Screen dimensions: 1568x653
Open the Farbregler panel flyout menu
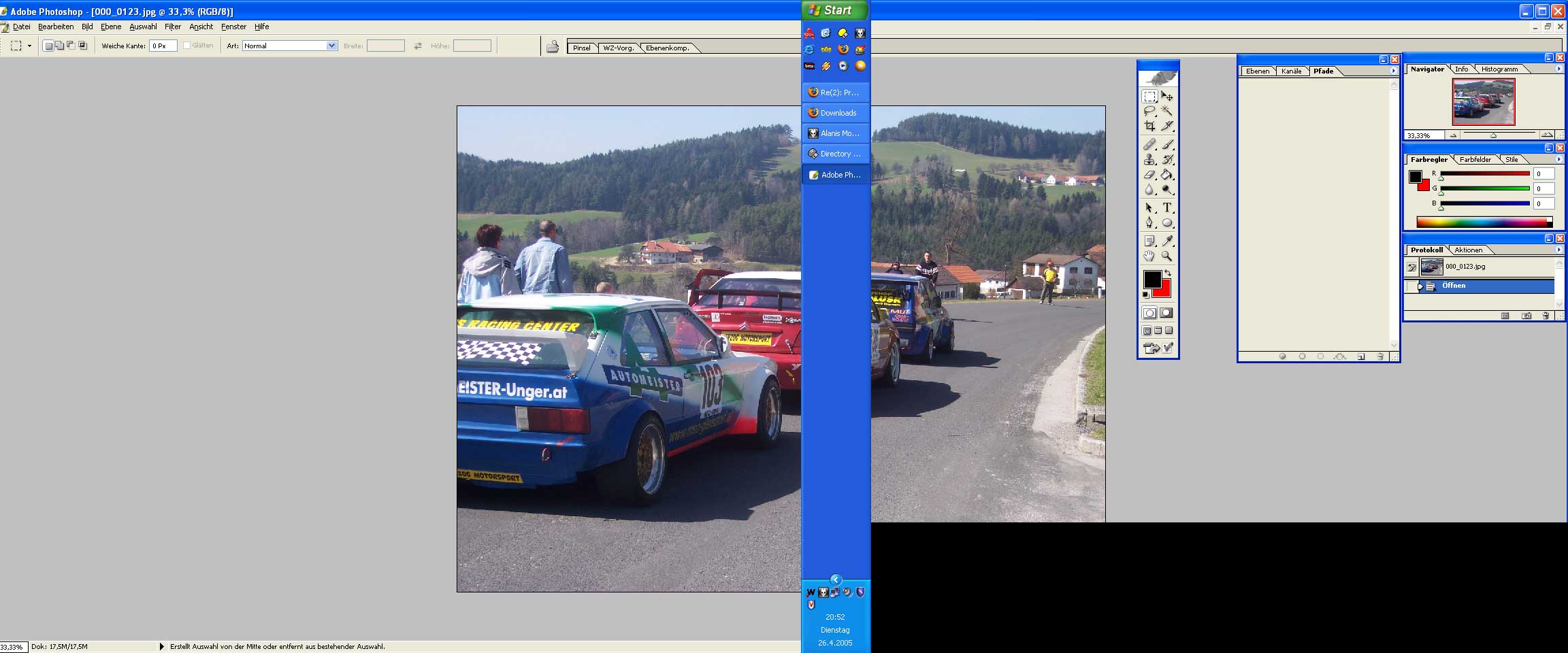pos(1559,159)
